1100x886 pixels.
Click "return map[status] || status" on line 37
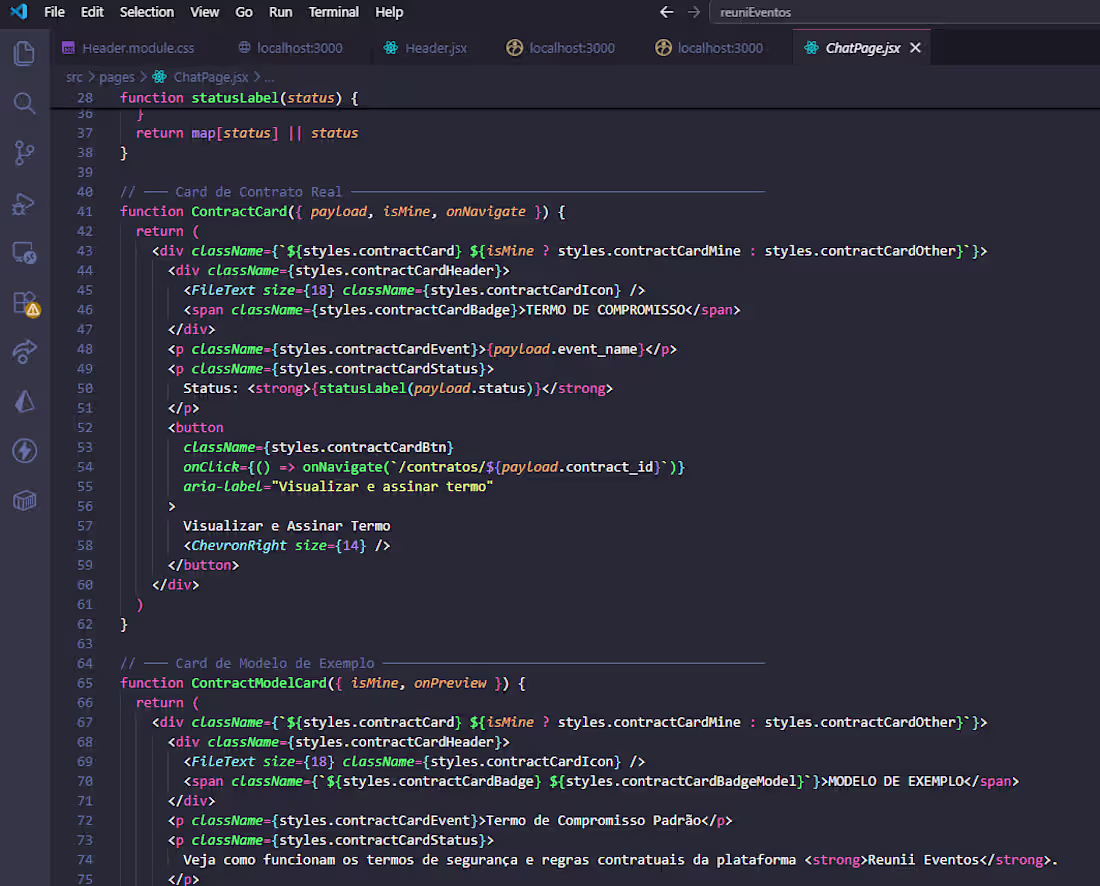tap(247, 133)
